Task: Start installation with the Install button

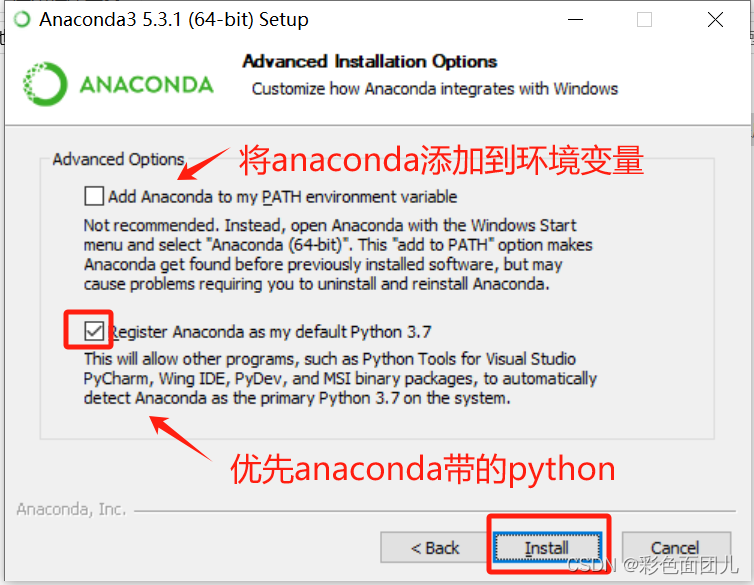Action: click(547, 548)
